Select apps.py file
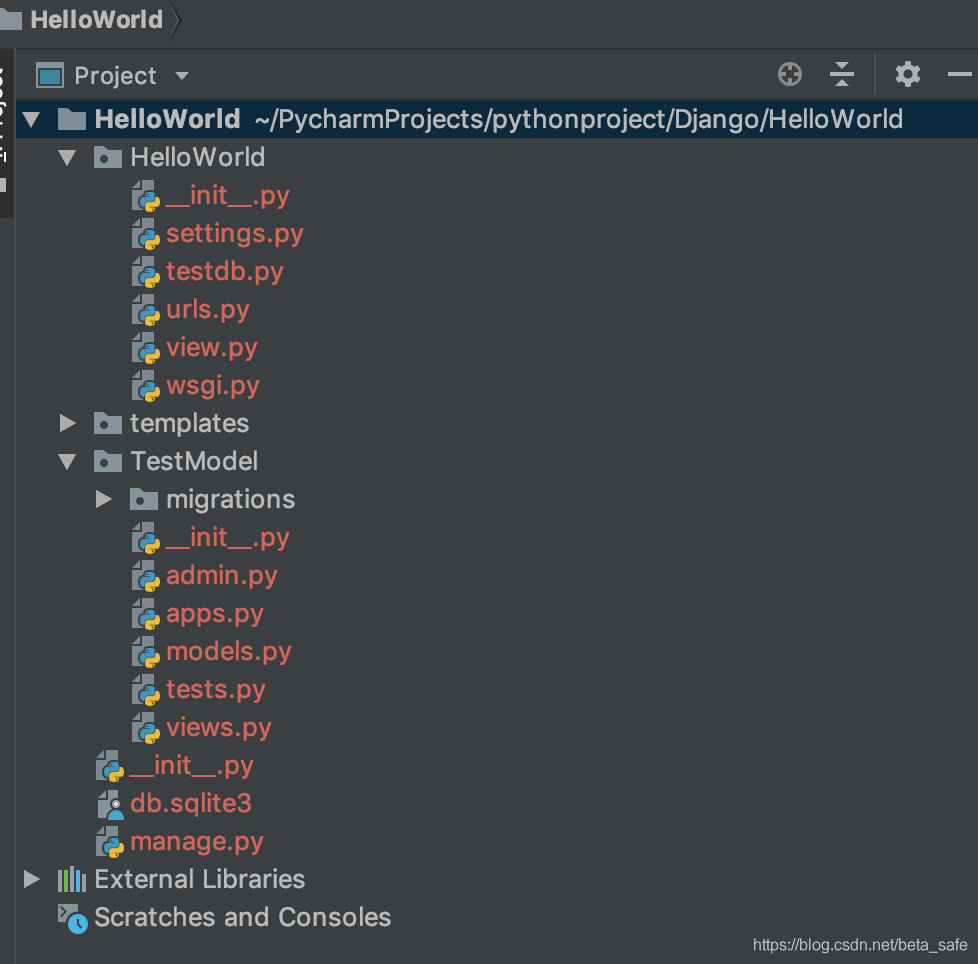 [x=215, y=614]
